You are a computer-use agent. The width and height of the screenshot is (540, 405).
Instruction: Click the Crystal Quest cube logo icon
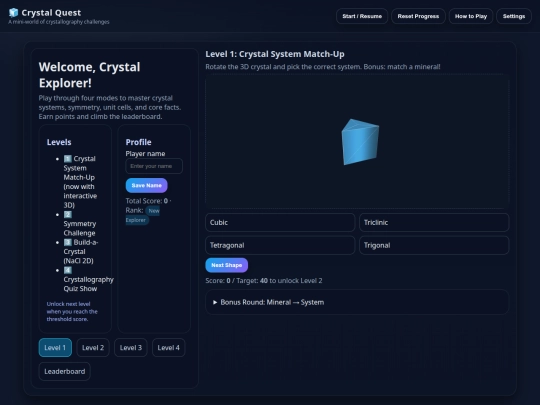pos(13,13)
